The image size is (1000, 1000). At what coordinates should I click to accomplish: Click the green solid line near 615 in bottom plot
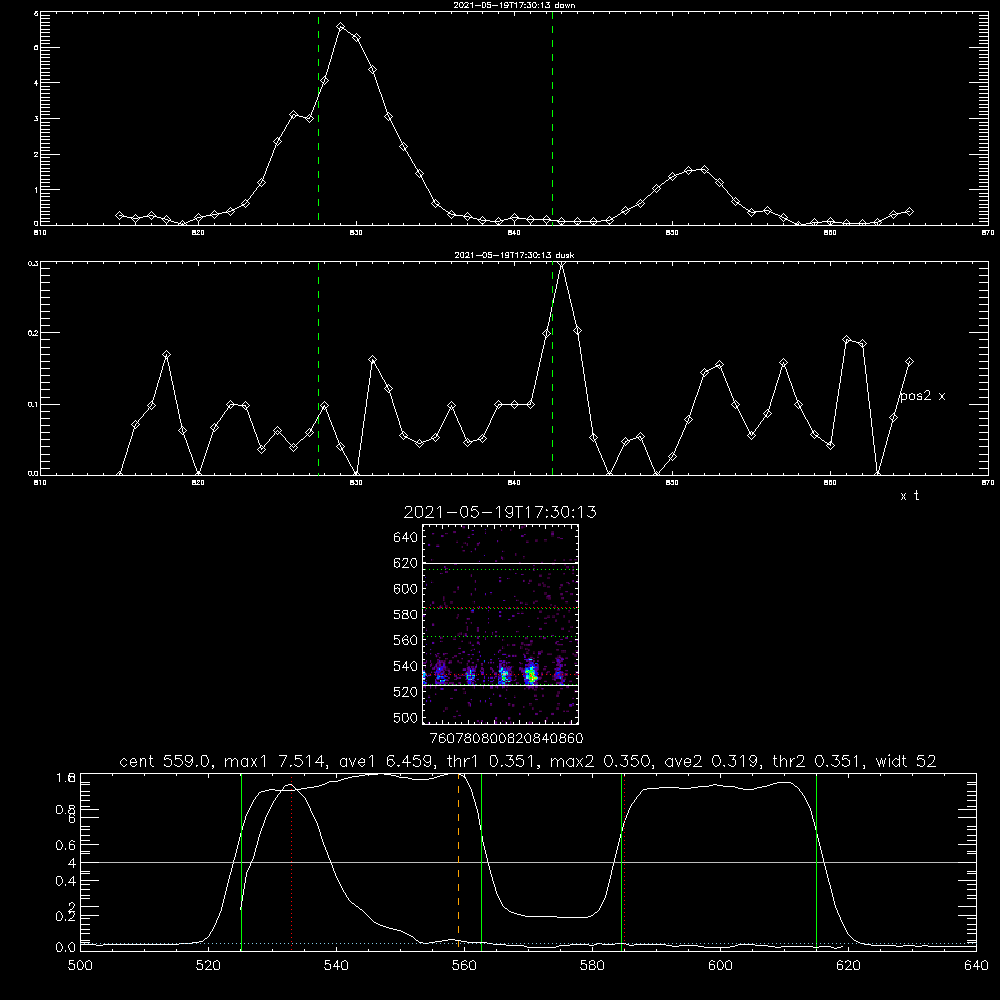[x=816, y=861]
